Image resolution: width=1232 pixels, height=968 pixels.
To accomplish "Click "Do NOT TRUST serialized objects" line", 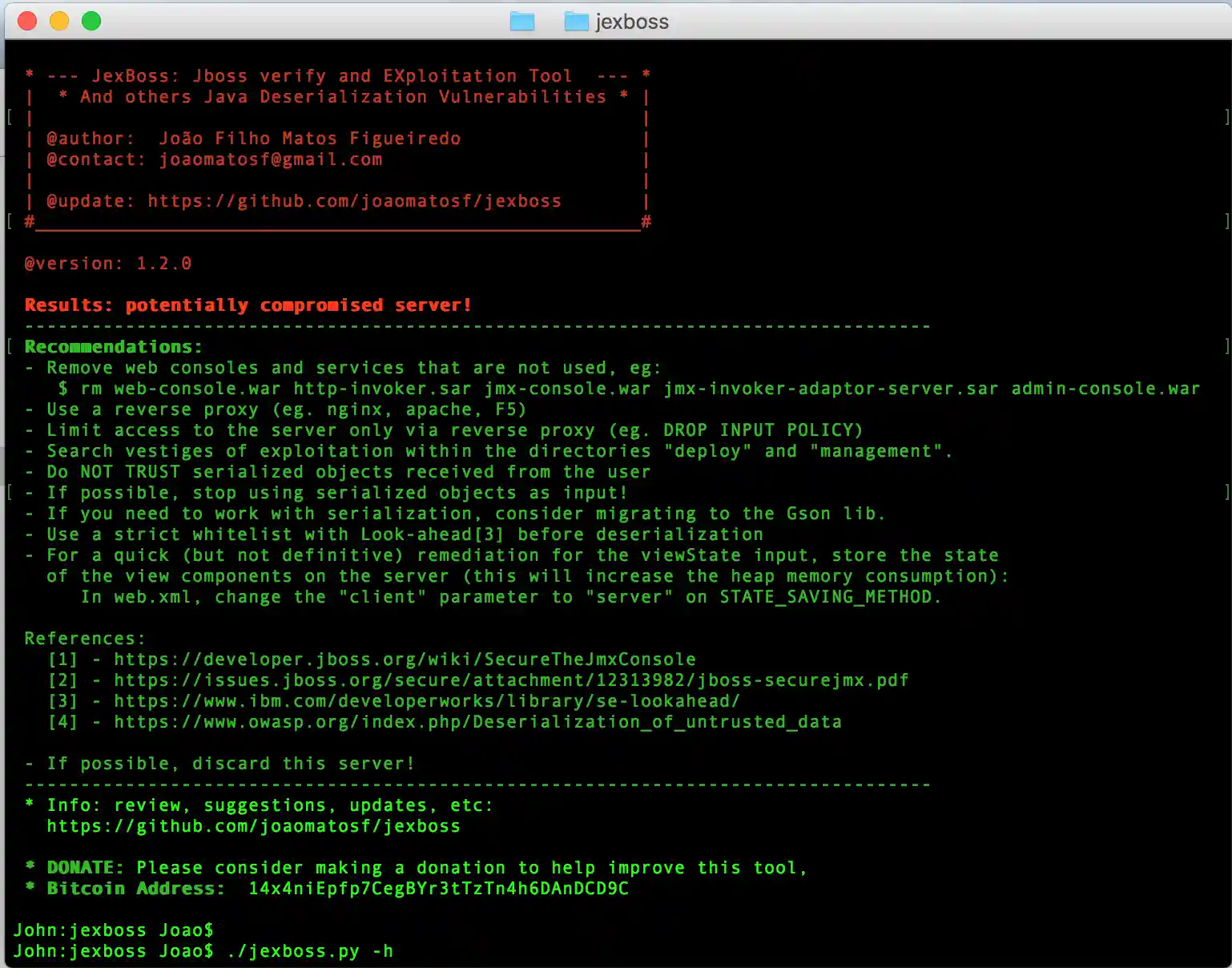I will click(337, 472).
